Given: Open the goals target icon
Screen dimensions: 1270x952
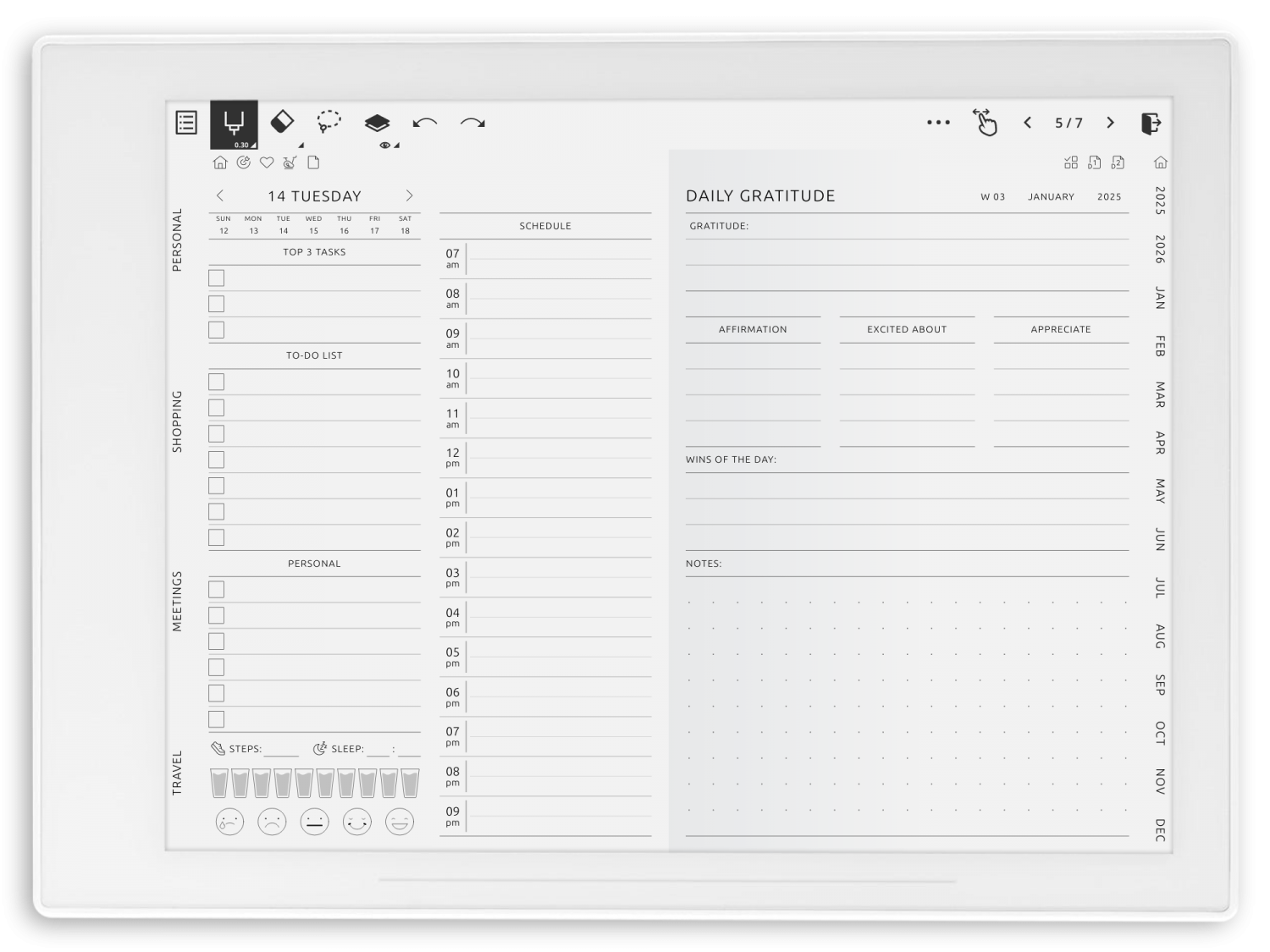Looking at the screenshot, I should (x=244, y=162).
